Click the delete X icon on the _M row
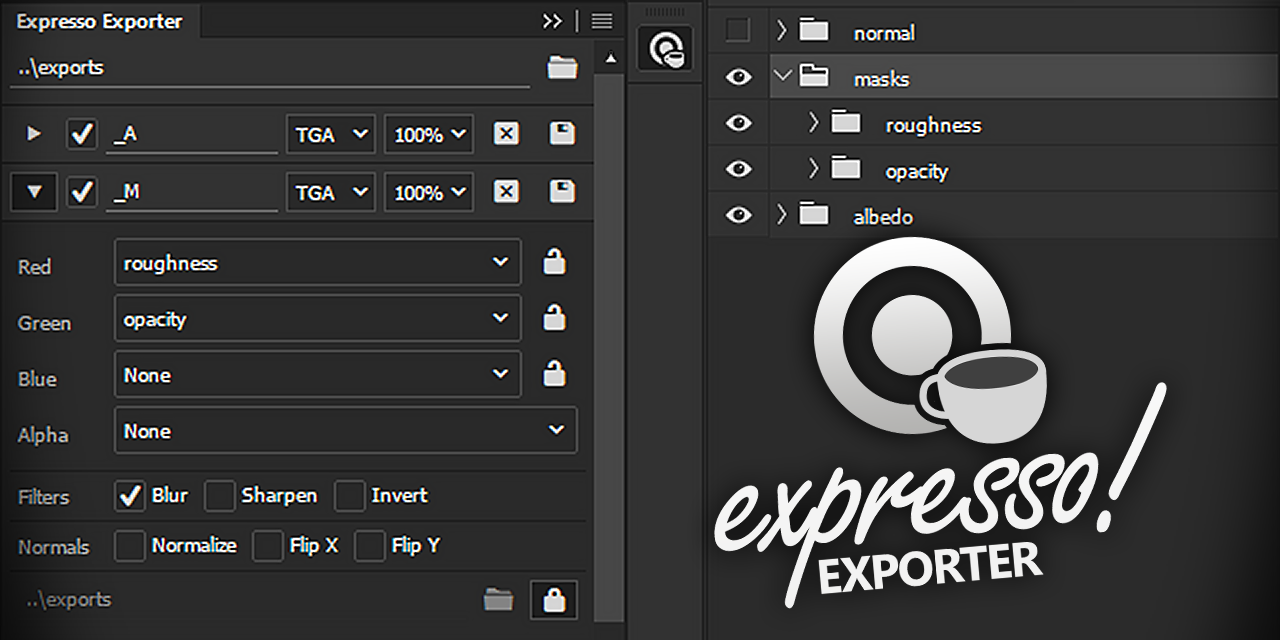 click(506, 191)
